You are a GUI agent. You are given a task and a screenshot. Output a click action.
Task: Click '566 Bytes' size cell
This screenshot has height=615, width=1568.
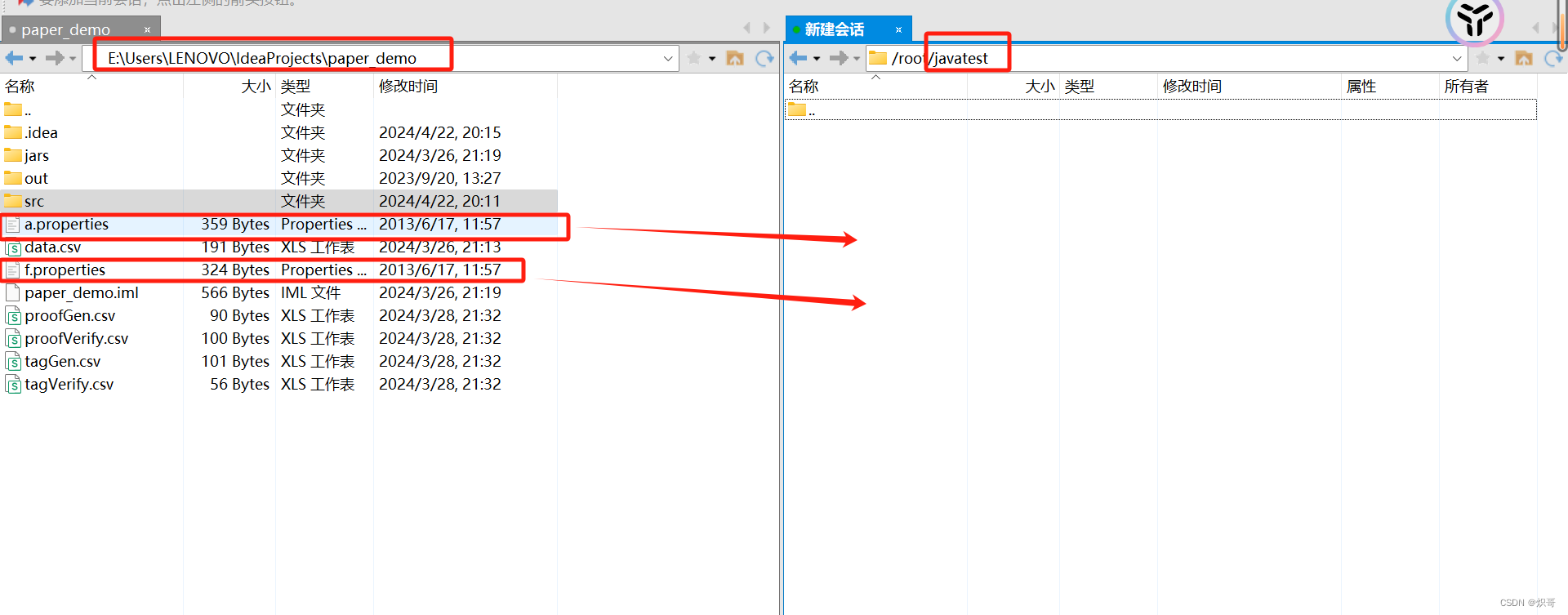(235, 292)
